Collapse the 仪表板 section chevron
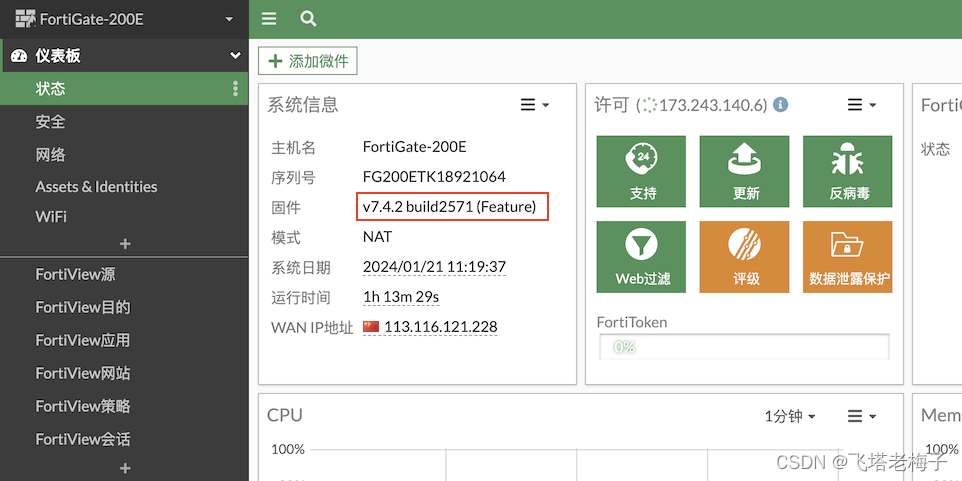 coord(235,56)
